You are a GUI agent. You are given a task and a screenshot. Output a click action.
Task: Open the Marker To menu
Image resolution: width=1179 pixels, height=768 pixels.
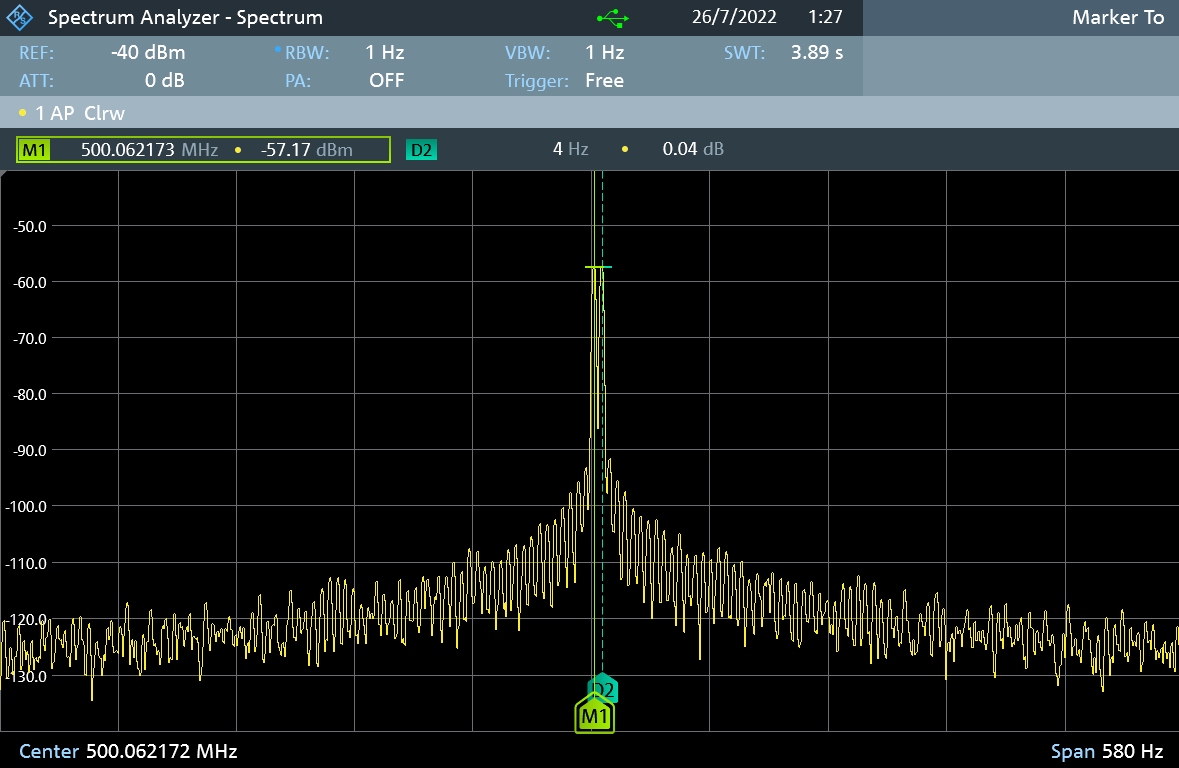[1117, 18]
